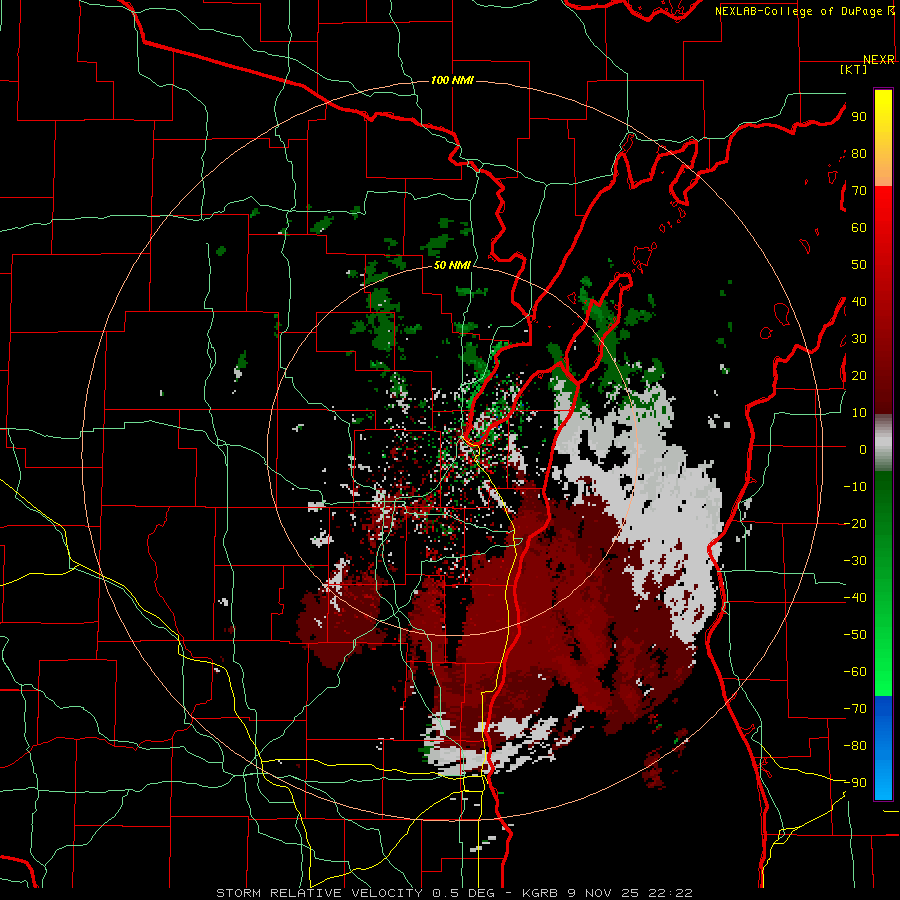Click the gray zero band of color bar
The width and height of the screenshot is (900, 900).
tap(883, 443)
